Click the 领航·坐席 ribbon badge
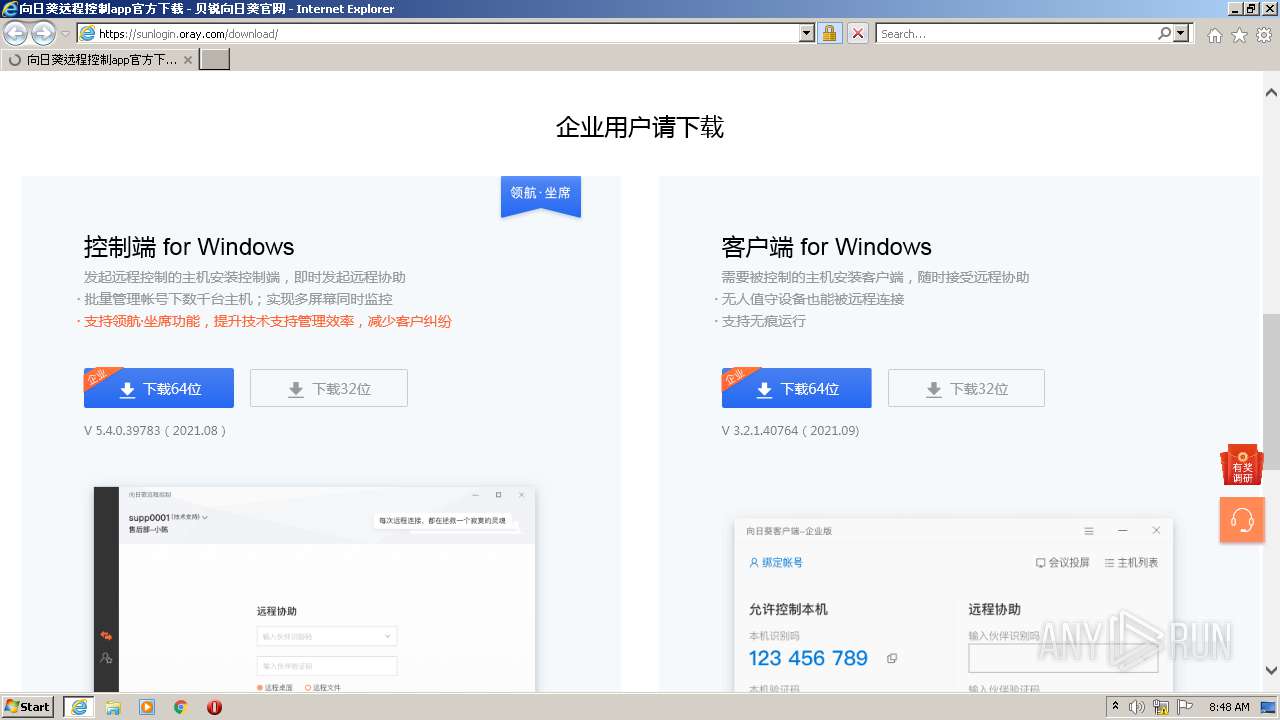The height and width of the screenshot is (720, 1280). click(x=541, y=196)
